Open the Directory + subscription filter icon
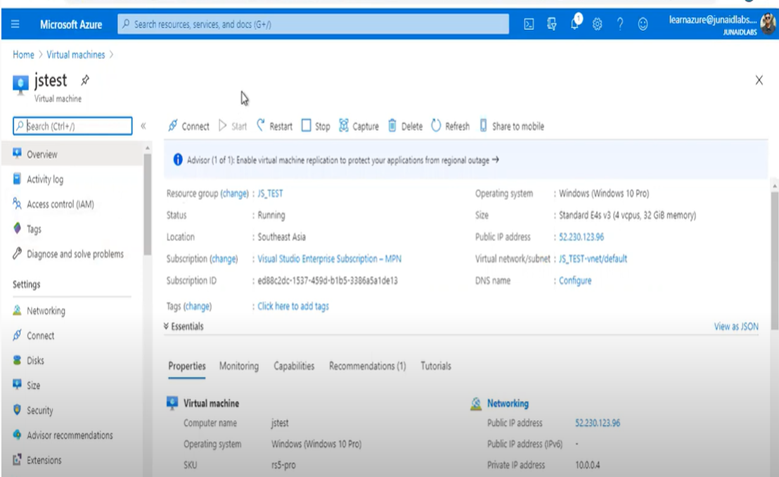Image resolution: width=779 pixels, height=477 pixels. [551, 24]
